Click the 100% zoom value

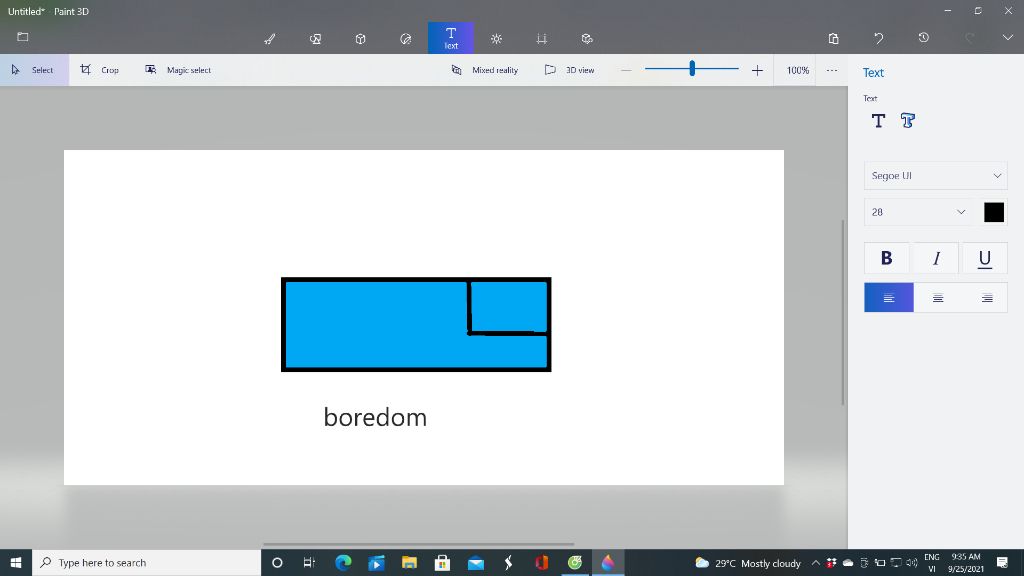[x=797, y=70]
